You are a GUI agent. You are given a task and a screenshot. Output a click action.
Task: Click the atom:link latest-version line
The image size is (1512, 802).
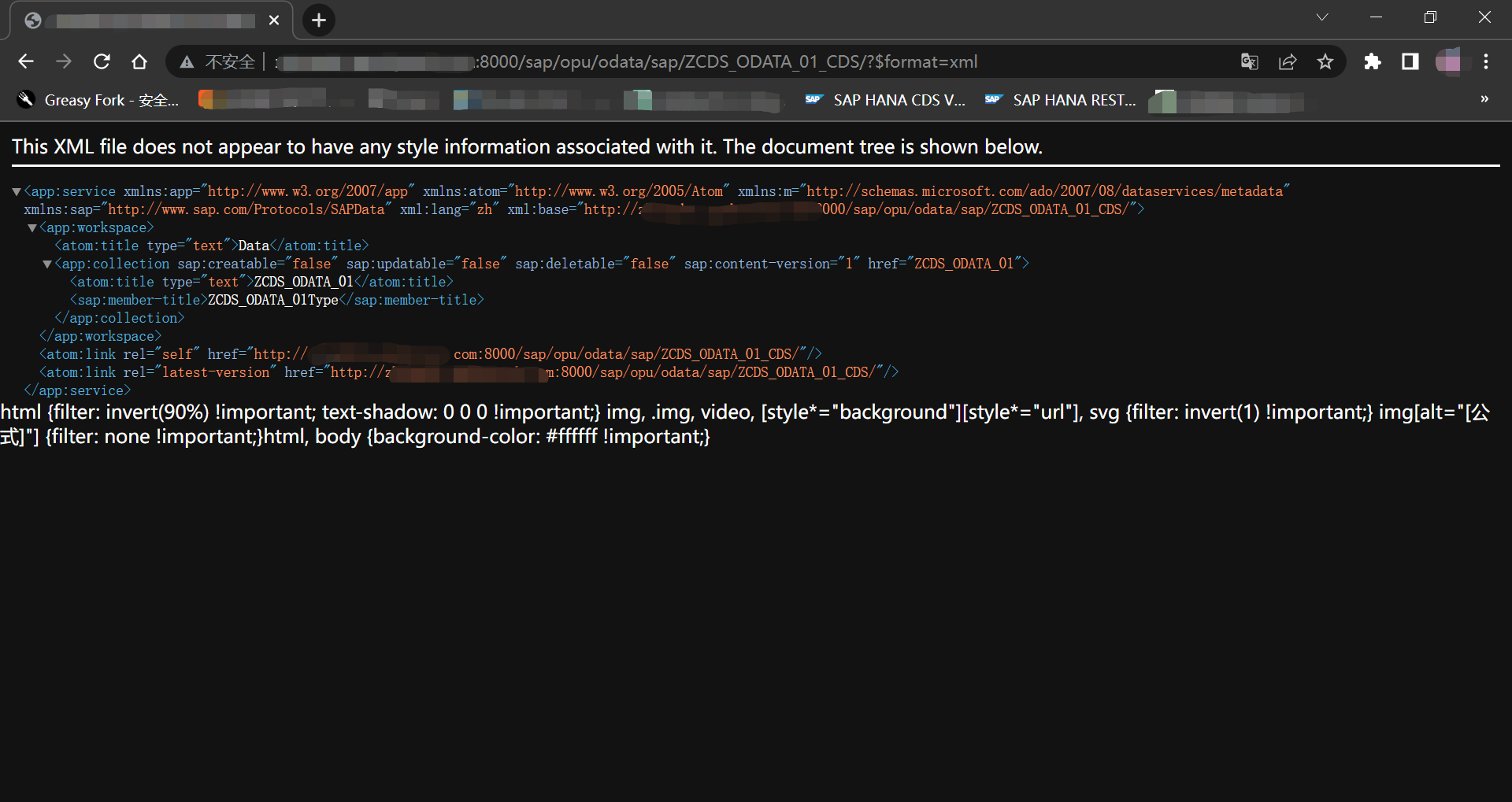(469, 372)
